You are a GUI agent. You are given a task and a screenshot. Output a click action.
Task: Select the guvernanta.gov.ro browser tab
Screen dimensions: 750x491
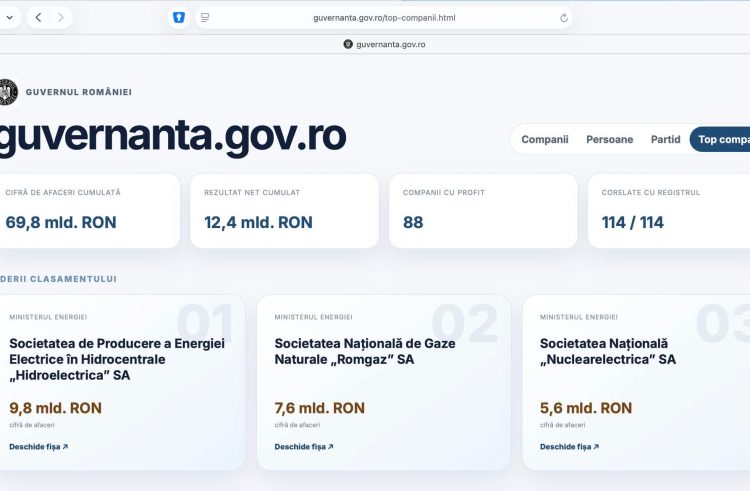(384, 44)
